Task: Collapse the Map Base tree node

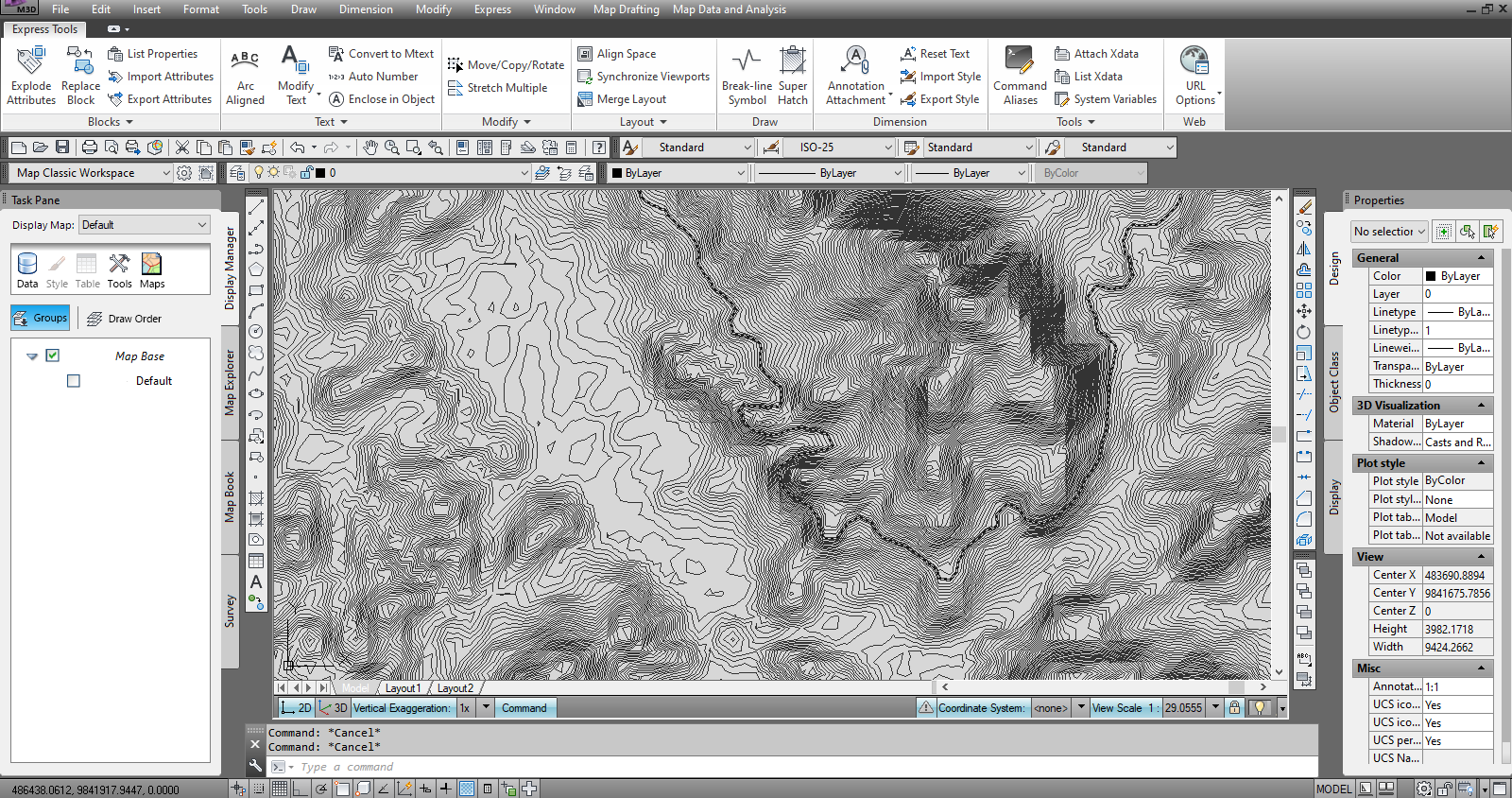Action: click(32, 356)
